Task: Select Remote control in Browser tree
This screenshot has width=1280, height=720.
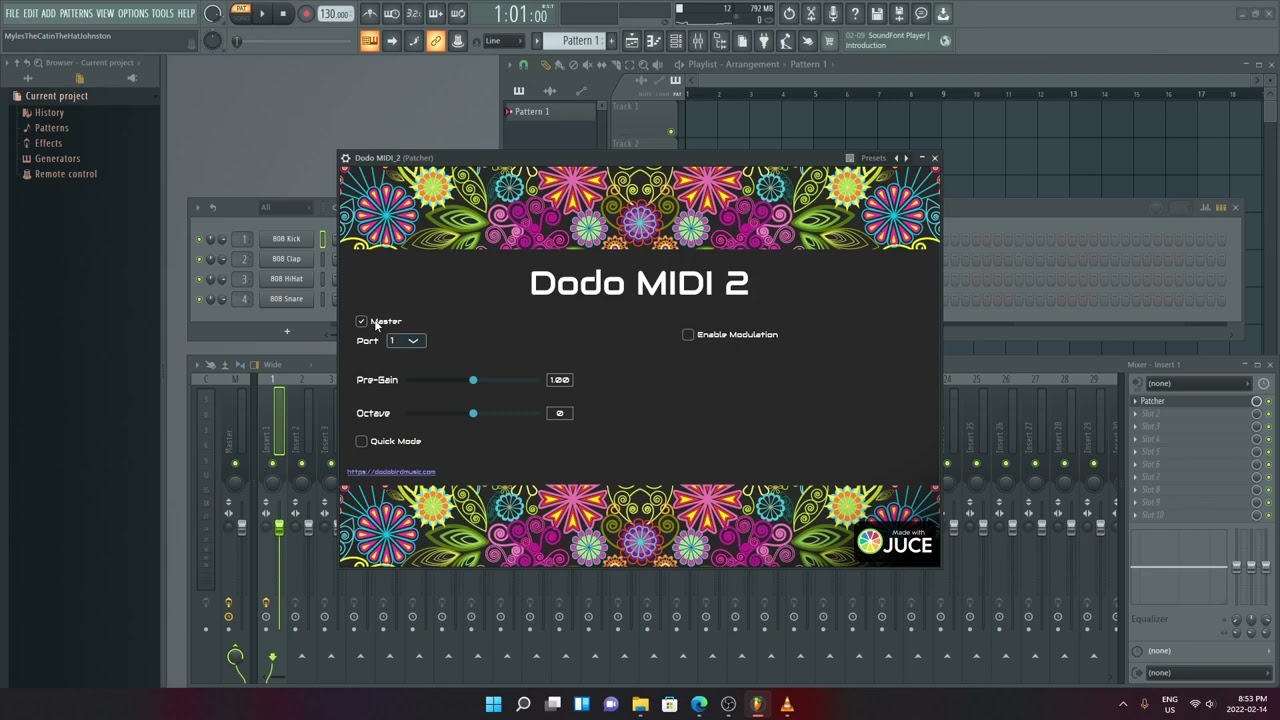Action: click(66, 174)
